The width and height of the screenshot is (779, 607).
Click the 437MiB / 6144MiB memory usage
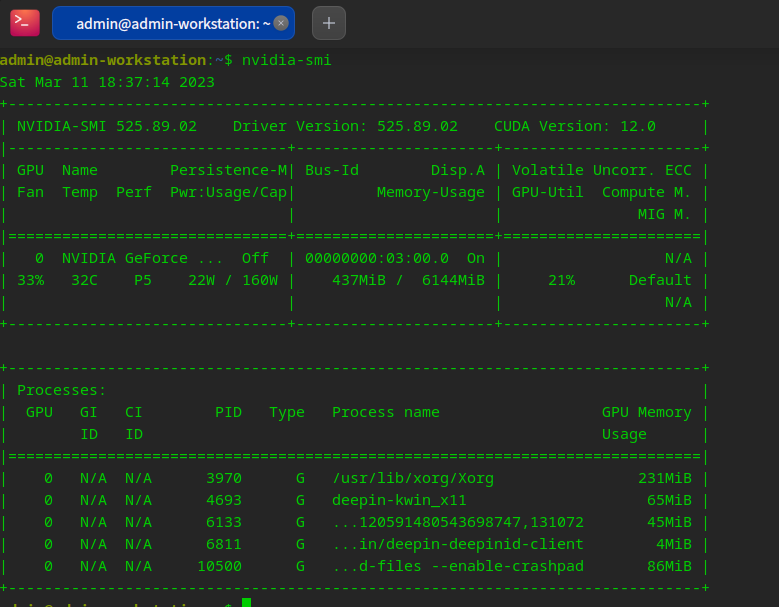(408, 280)
